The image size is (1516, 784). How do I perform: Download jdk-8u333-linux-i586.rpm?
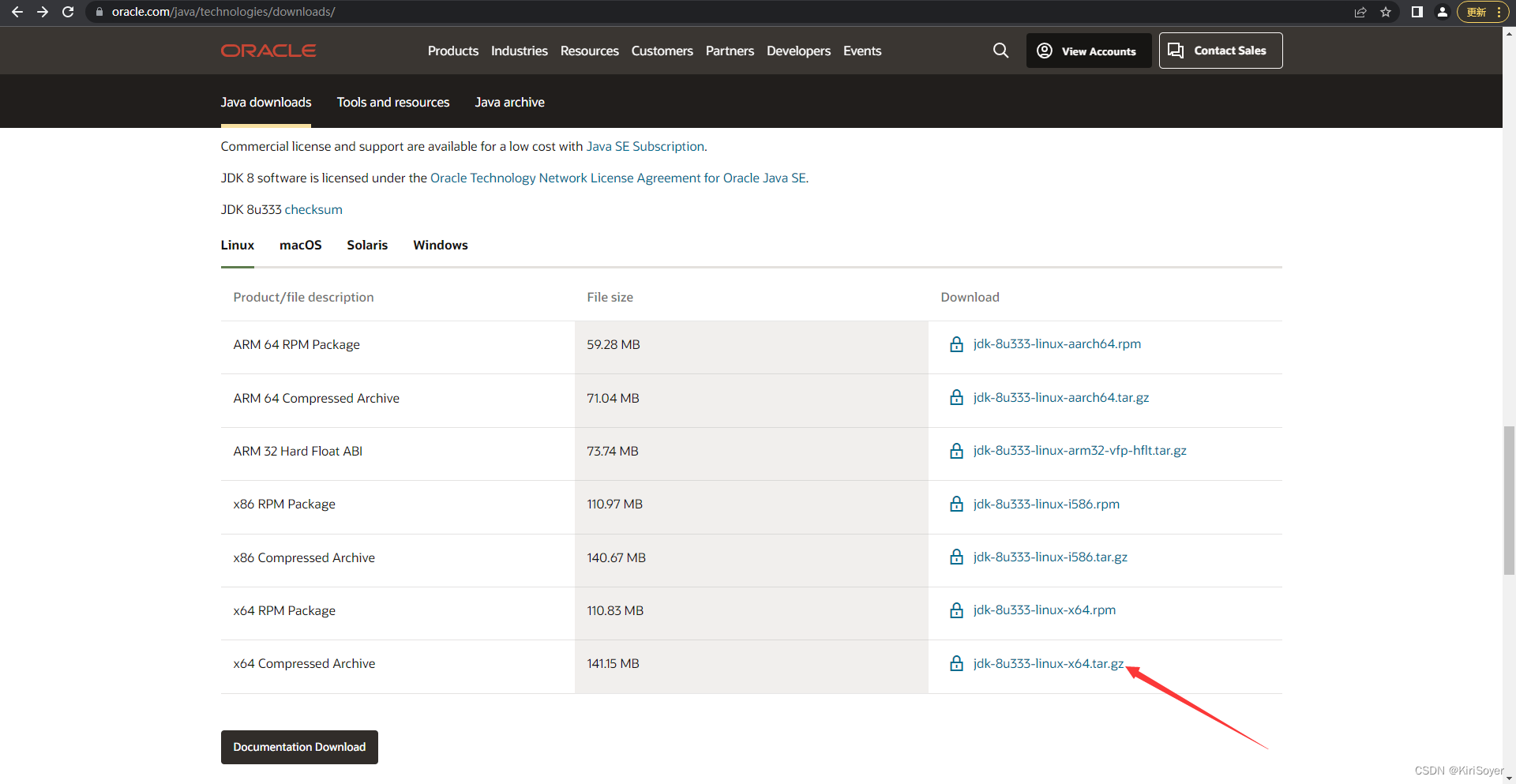point(1046,505)
